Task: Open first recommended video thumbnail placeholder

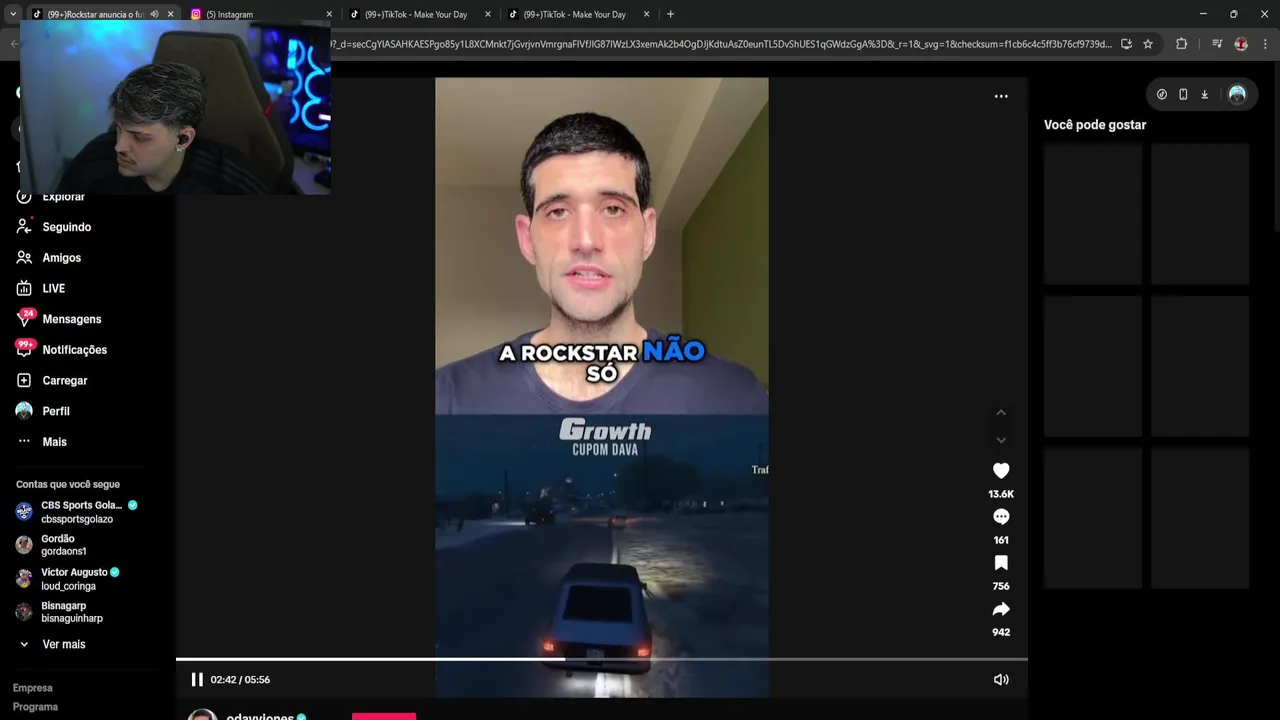Action: pos(1093,214)
